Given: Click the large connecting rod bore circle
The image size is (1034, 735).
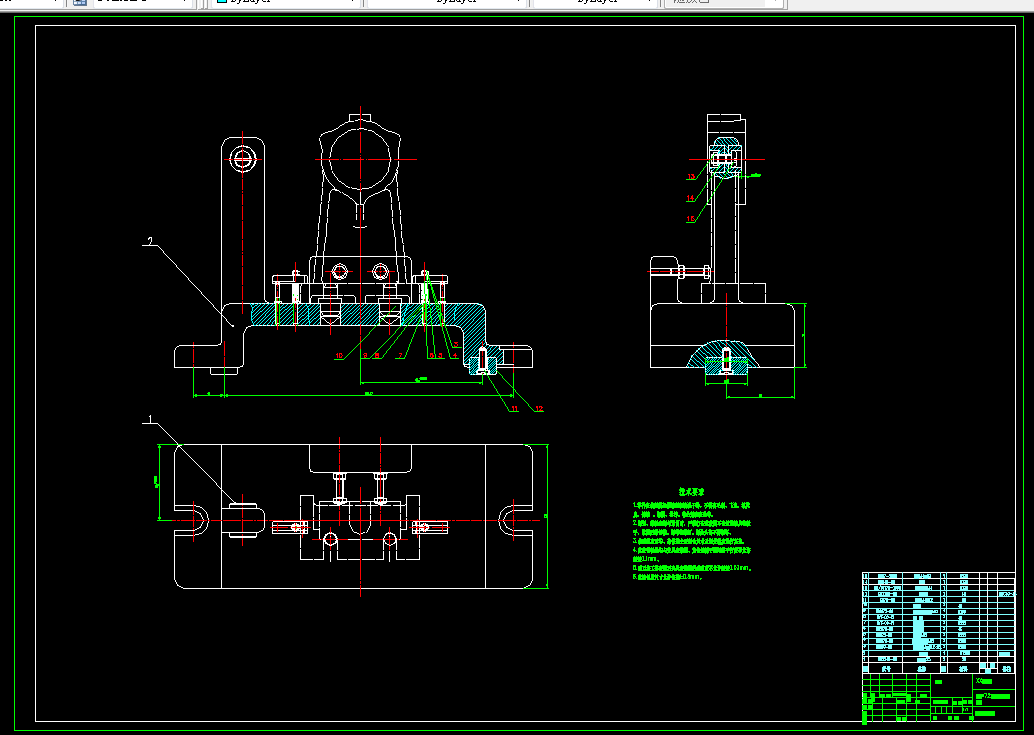Looking at the screenshot, I should (360, 160).
